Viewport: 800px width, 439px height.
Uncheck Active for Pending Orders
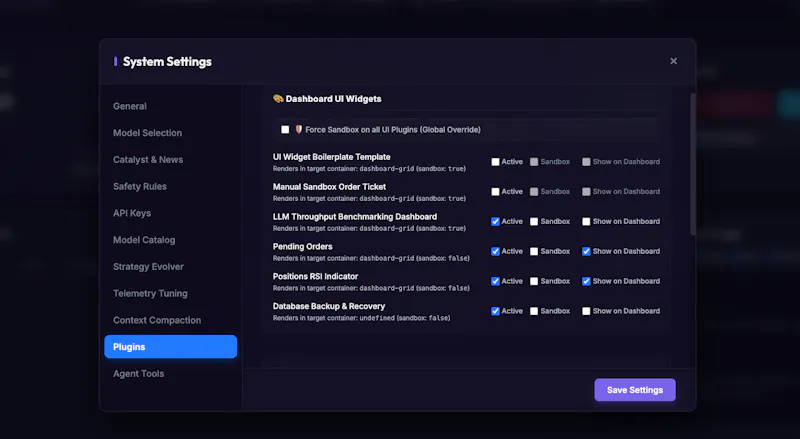(495, 251)
